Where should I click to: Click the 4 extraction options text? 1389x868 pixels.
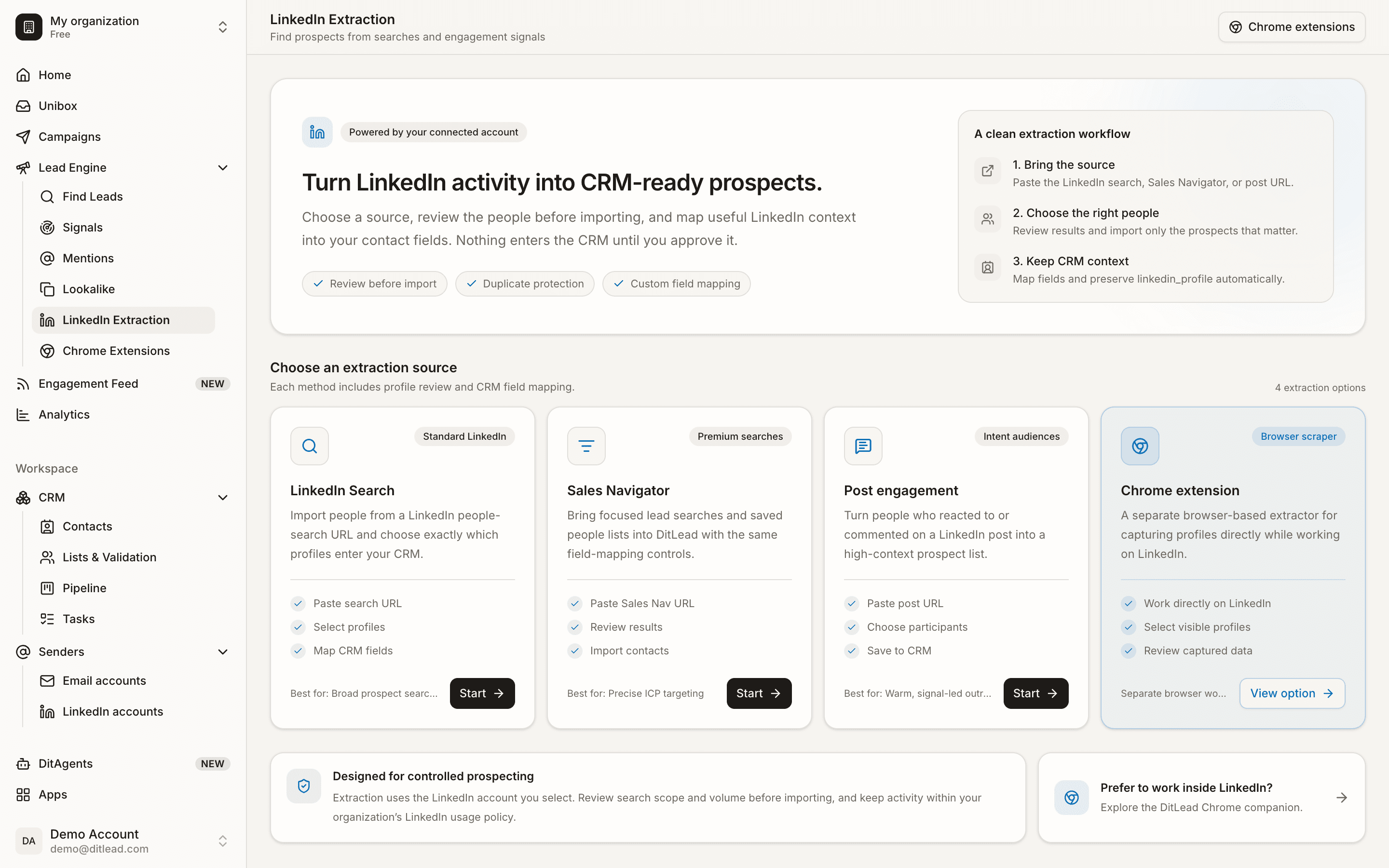pos(1320,388)
